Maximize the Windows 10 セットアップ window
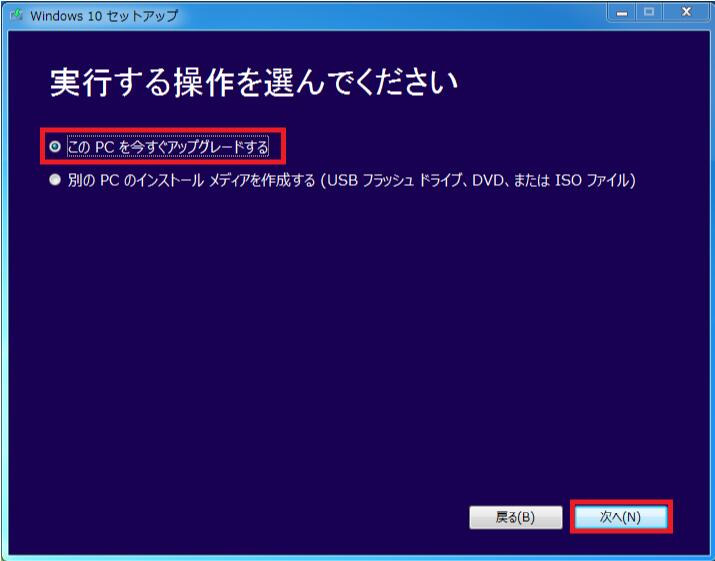This screenshot has height=561, width=715. click(649, 12)
